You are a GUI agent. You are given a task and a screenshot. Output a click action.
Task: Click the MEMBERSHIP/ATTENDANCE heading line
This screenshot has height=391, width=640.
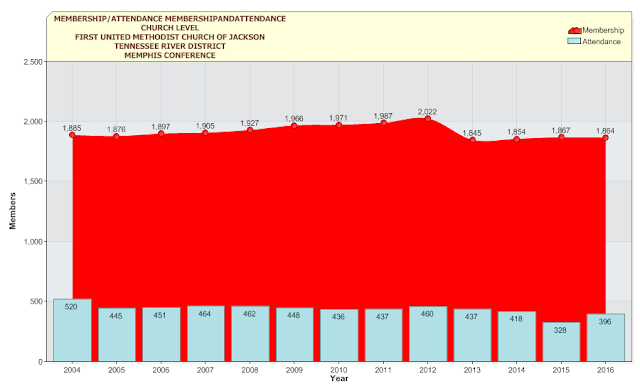coord(170,18)
